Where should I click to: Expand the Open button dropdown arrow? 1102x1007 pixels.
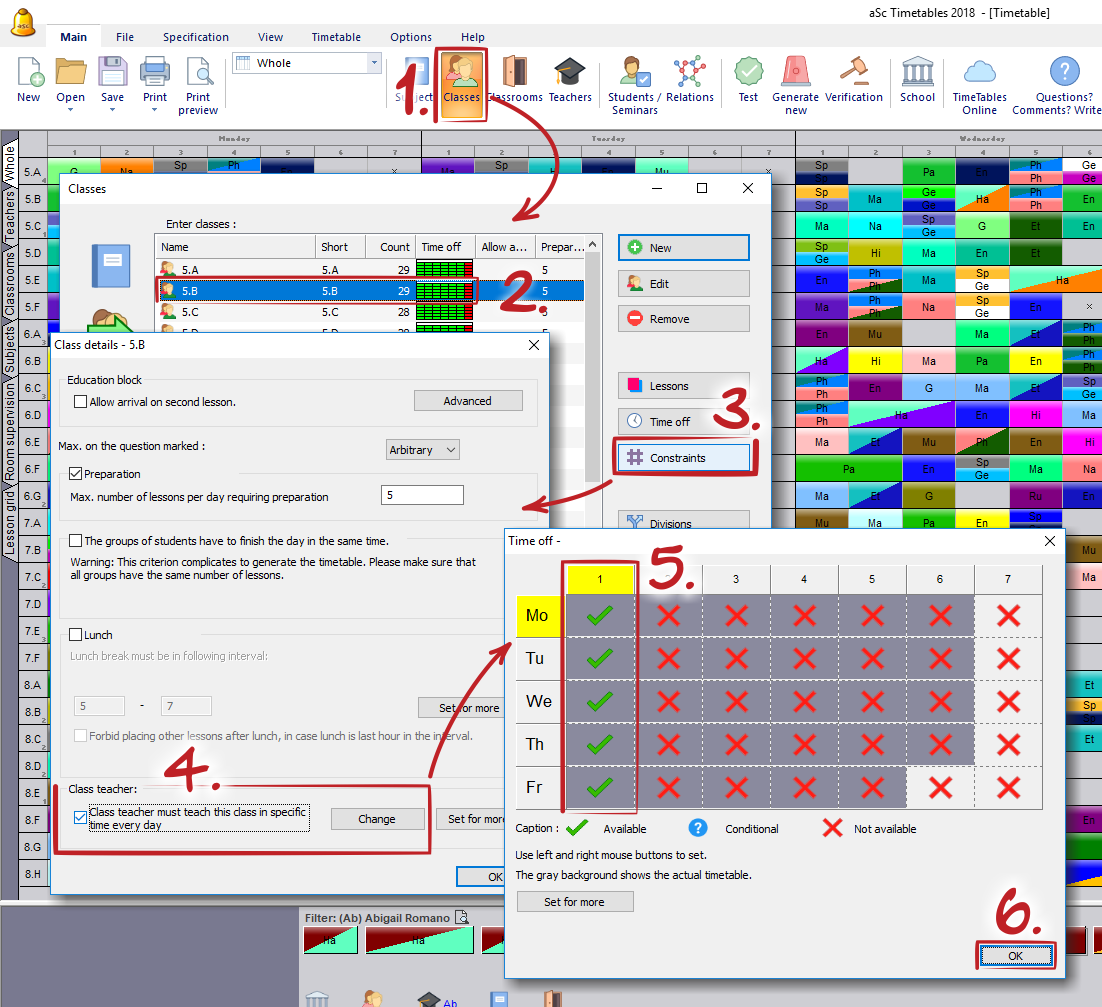point(70,110)
